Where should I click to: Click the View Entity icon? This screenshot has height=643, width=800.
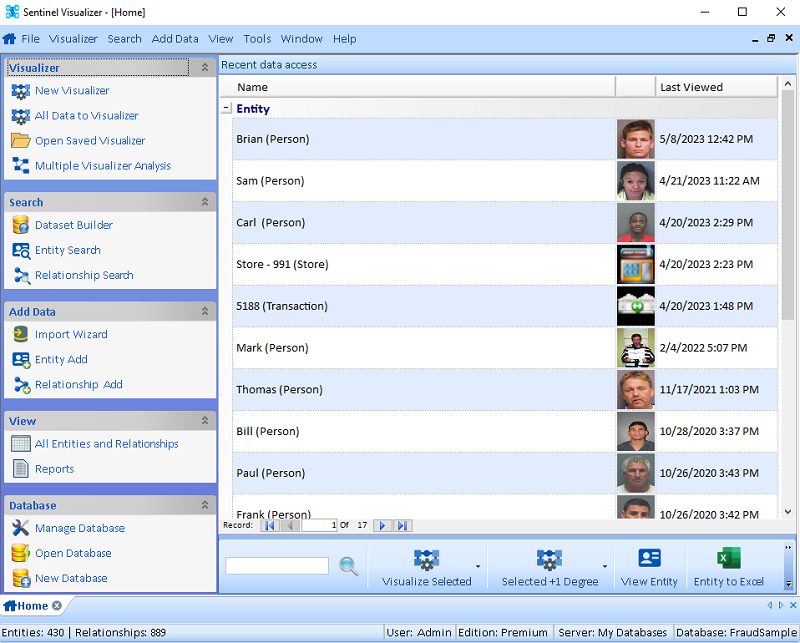pyautogui.click(x=649, y=560)
